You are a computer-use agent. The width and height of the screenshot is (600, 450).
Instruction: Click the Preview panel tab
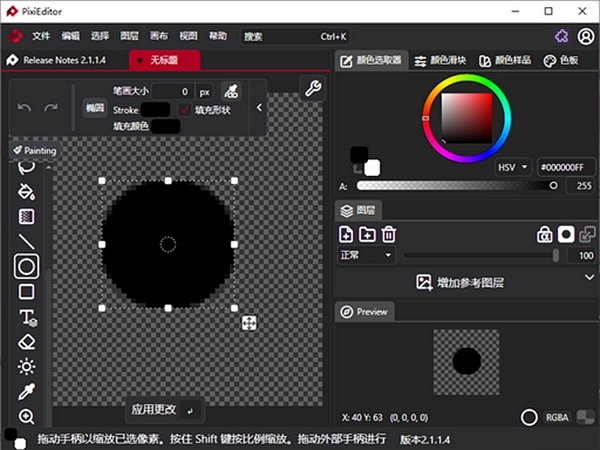pos(365,312)
